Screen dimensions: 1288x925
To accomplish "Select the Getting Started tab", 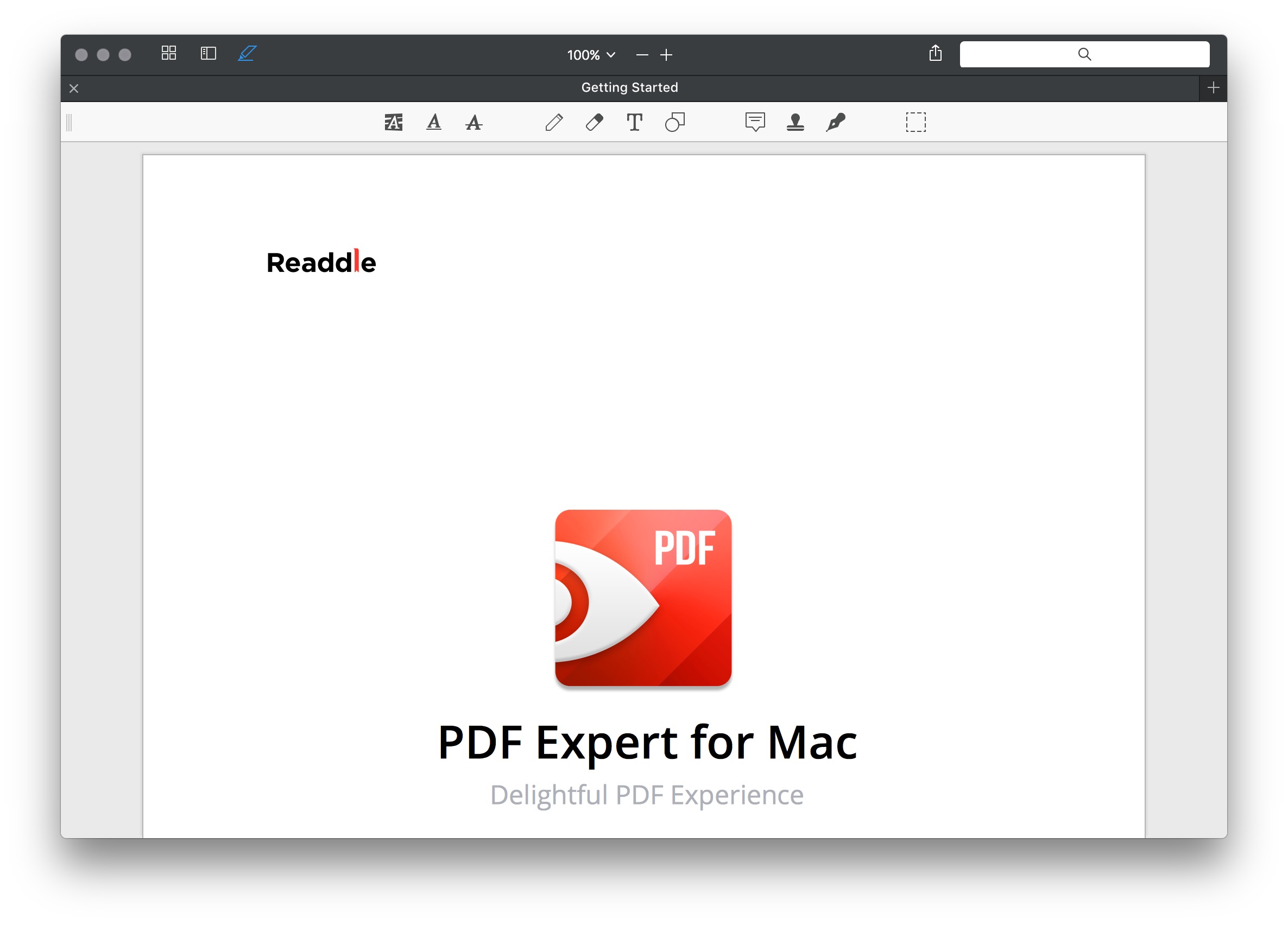I will (629, 87).
